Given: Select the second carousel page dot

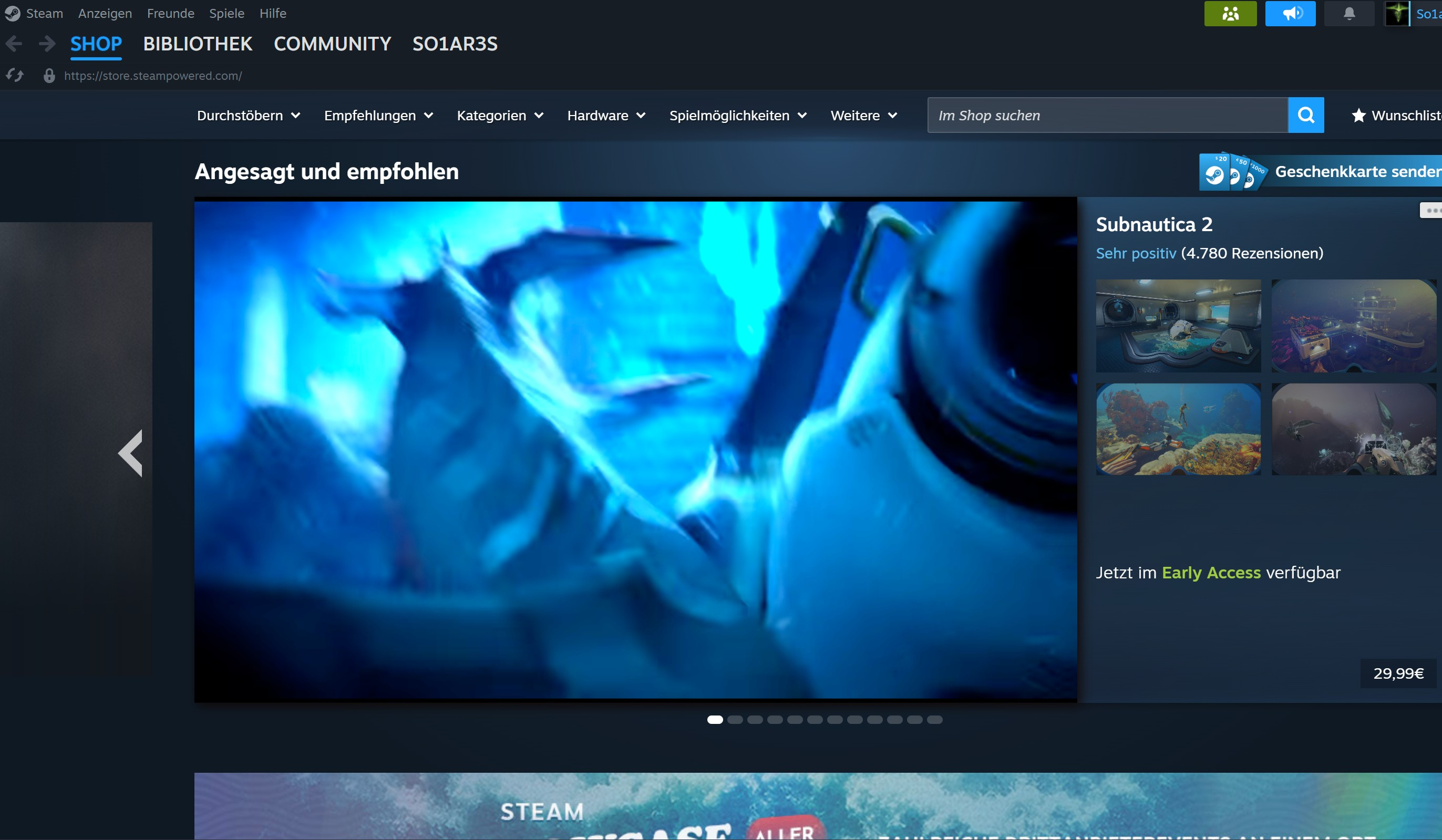Looking at the screenshot, I should (735, 720).
